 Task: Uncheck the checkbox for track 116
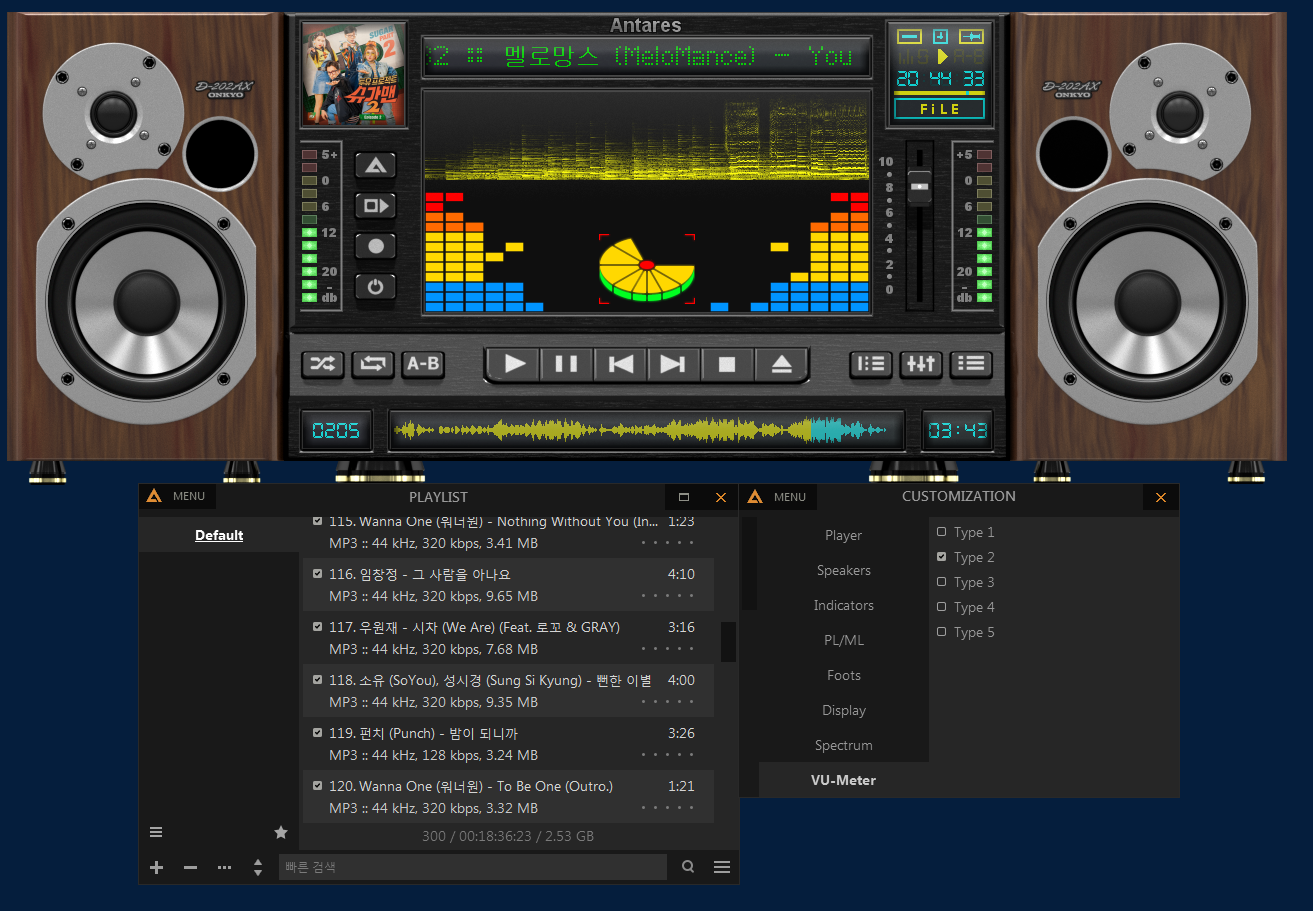(x=318, y=574)
